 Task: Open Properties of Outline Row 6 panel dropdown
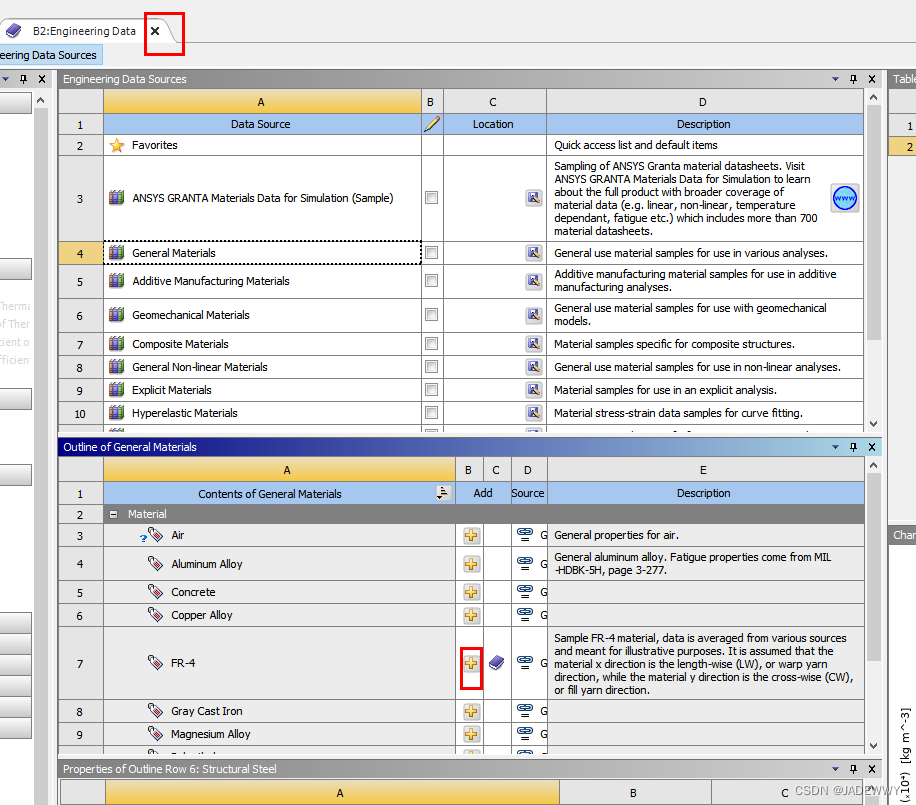click(x=835, y=769)
